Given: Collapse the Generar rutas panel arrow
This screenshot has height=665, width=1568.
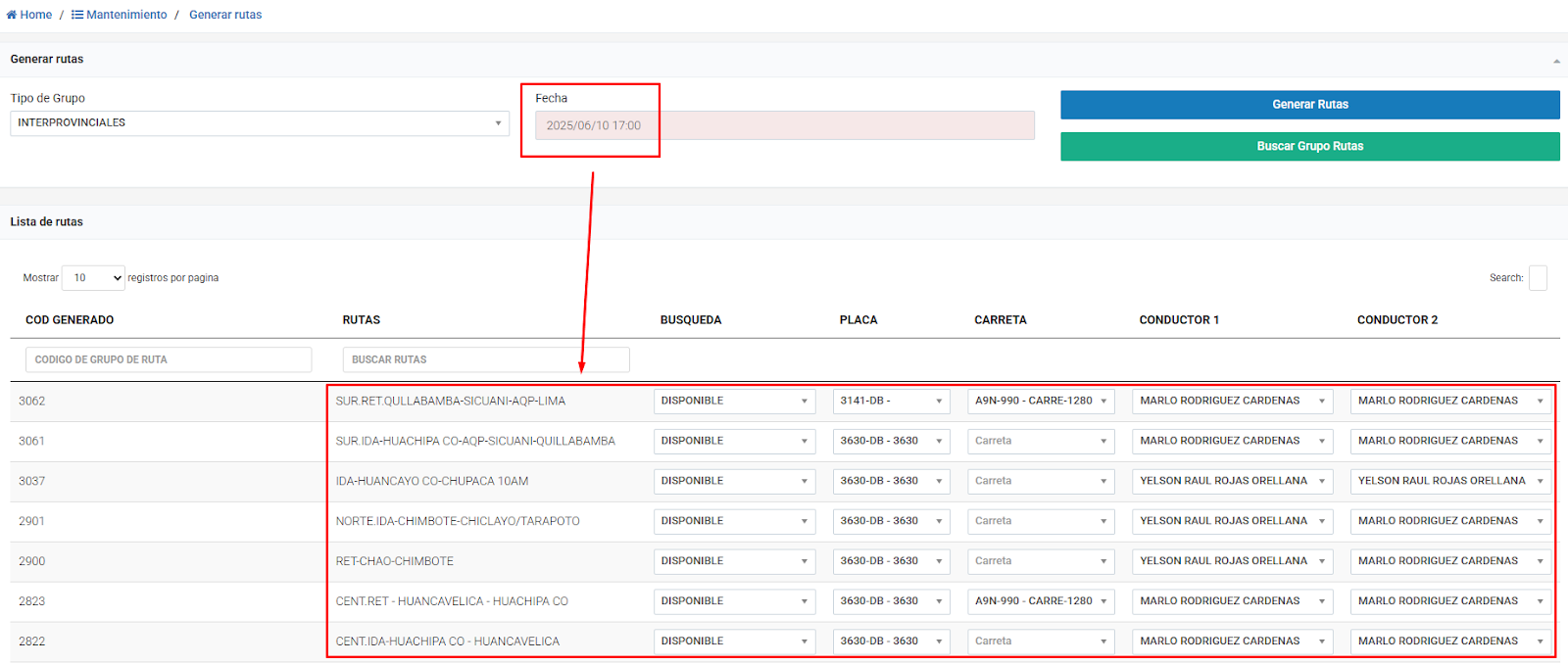Looking at the screenshot, I should pos(1556,61).
